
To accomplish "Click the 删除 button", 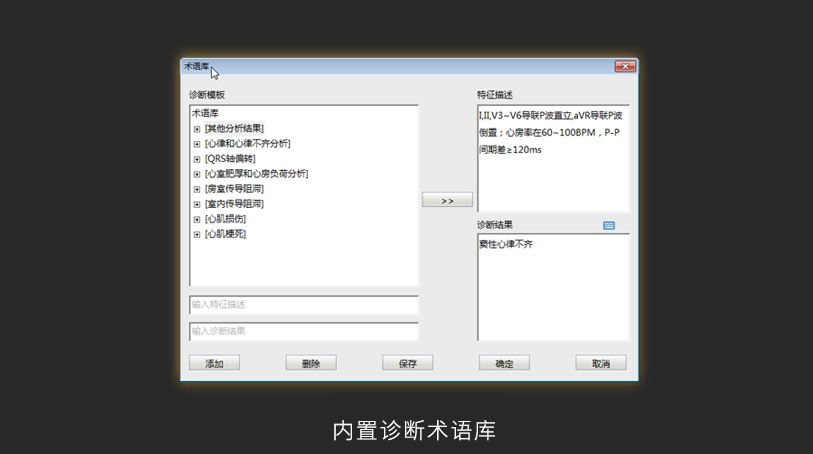I will pyautogui.click(x=311, y=363).
